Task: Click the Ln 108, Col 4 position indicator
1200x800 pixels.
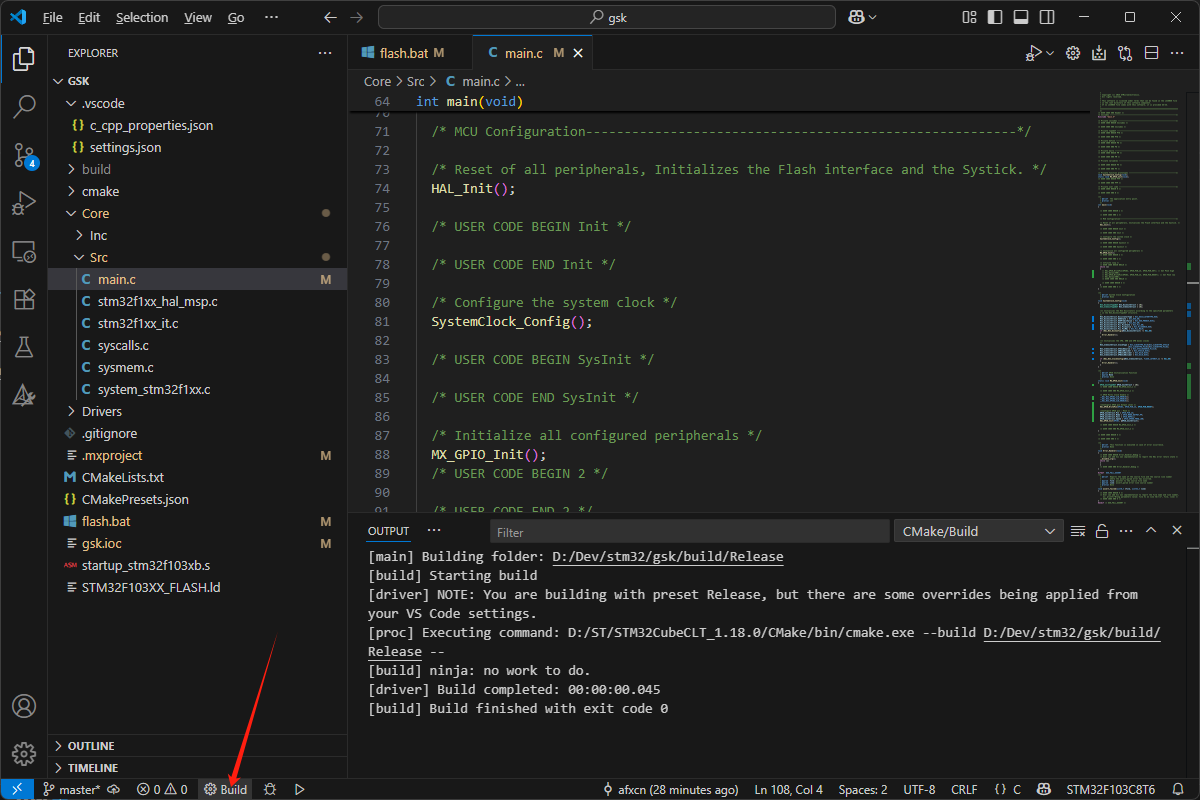Action: (x=789, y=789)
